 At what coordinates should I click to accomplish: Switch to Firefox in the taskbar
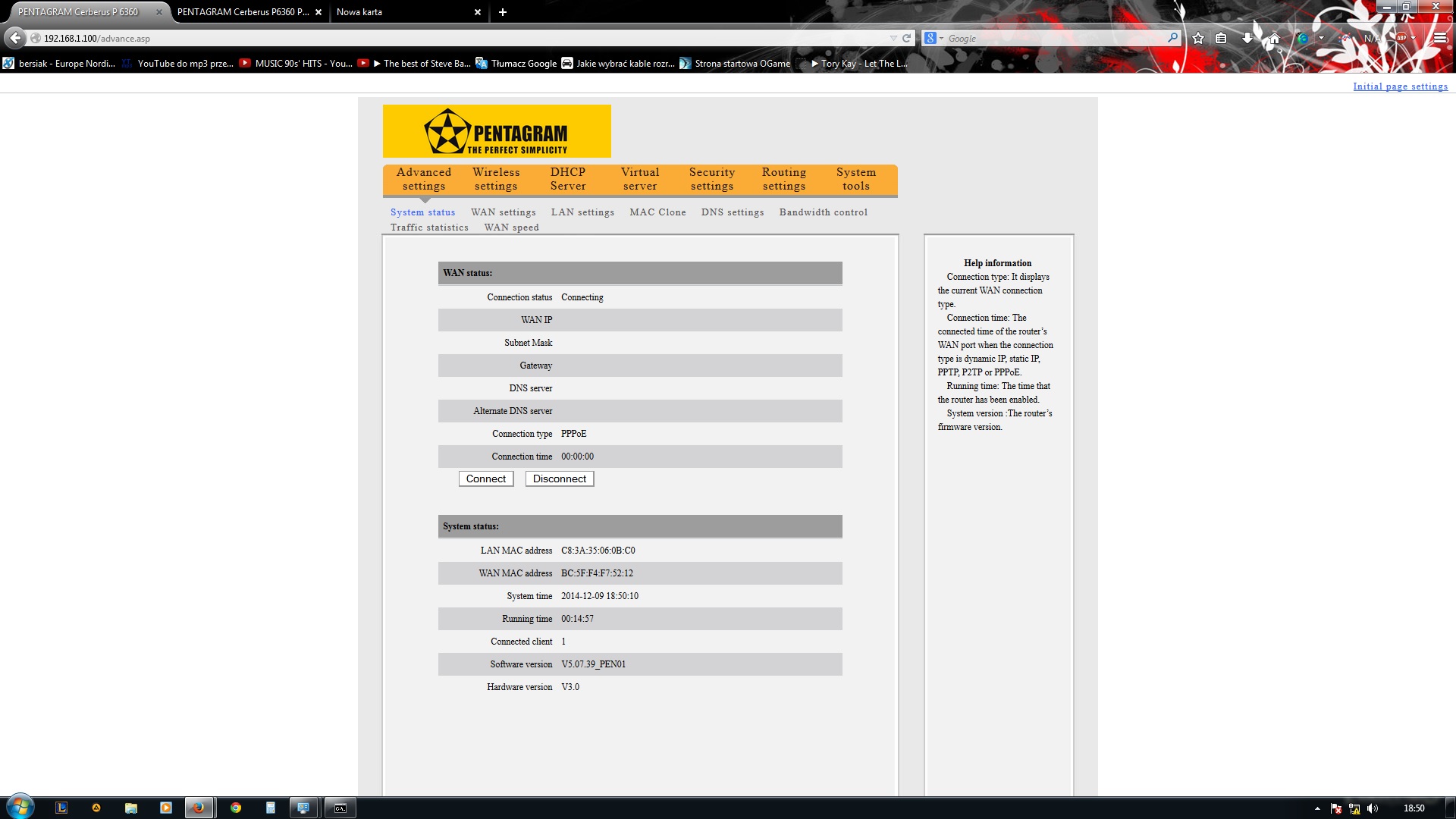click(x=199, y=808)
